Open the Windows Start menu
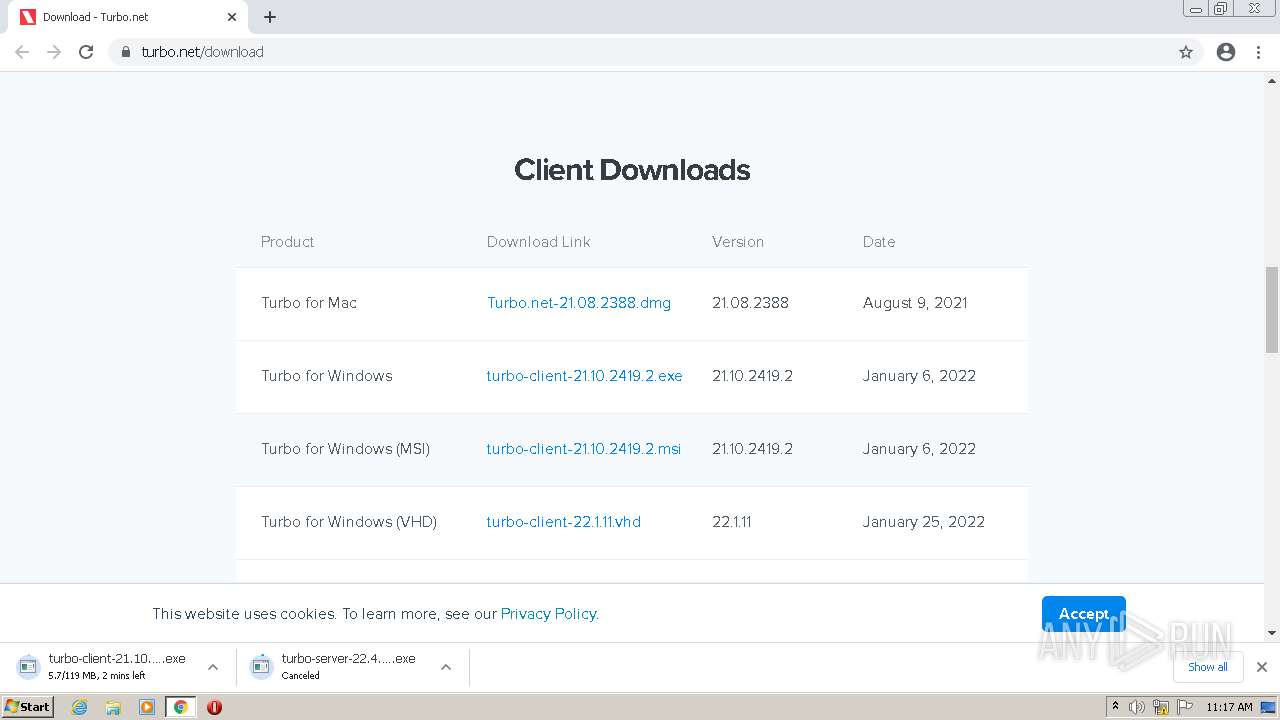1280x720 pixels. [x=28, y=707]
